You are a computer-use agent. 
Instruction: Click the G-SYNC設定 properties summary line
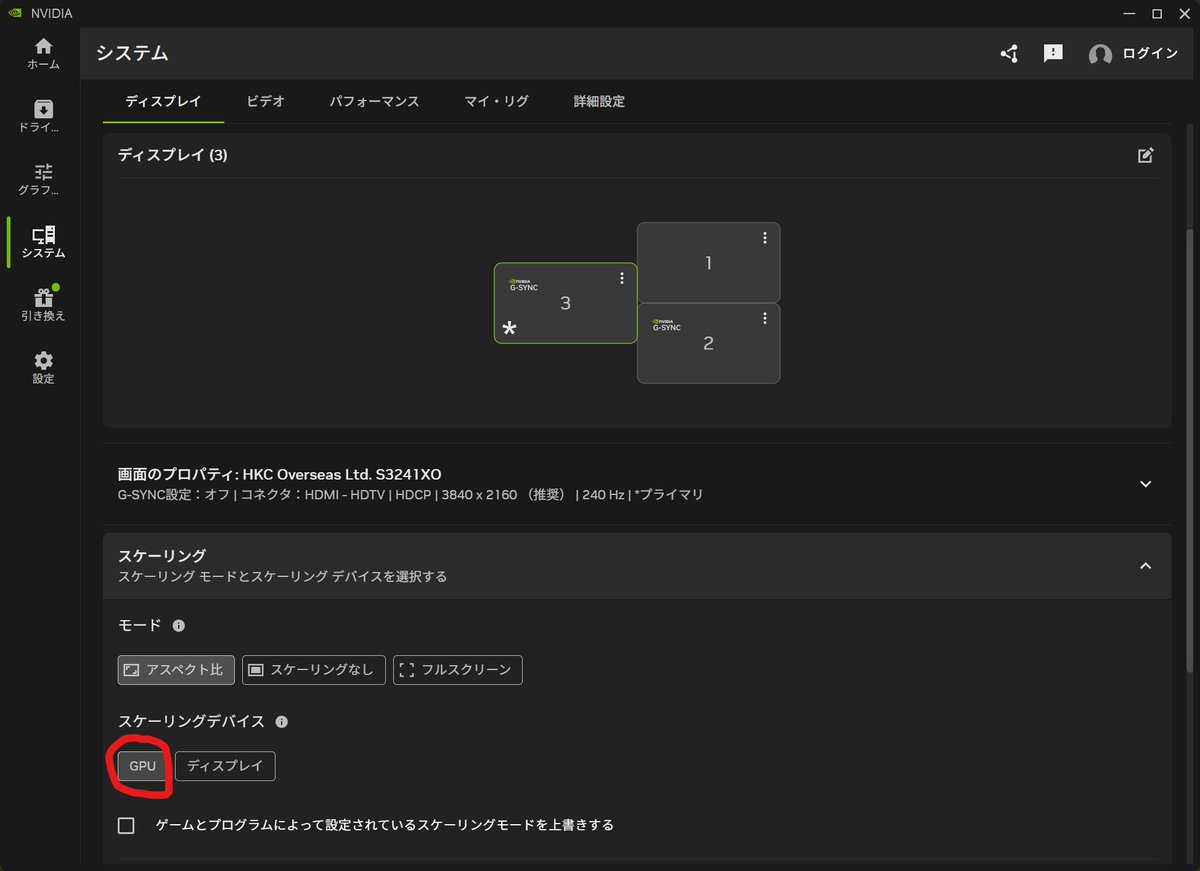click(x=410, y=495)
